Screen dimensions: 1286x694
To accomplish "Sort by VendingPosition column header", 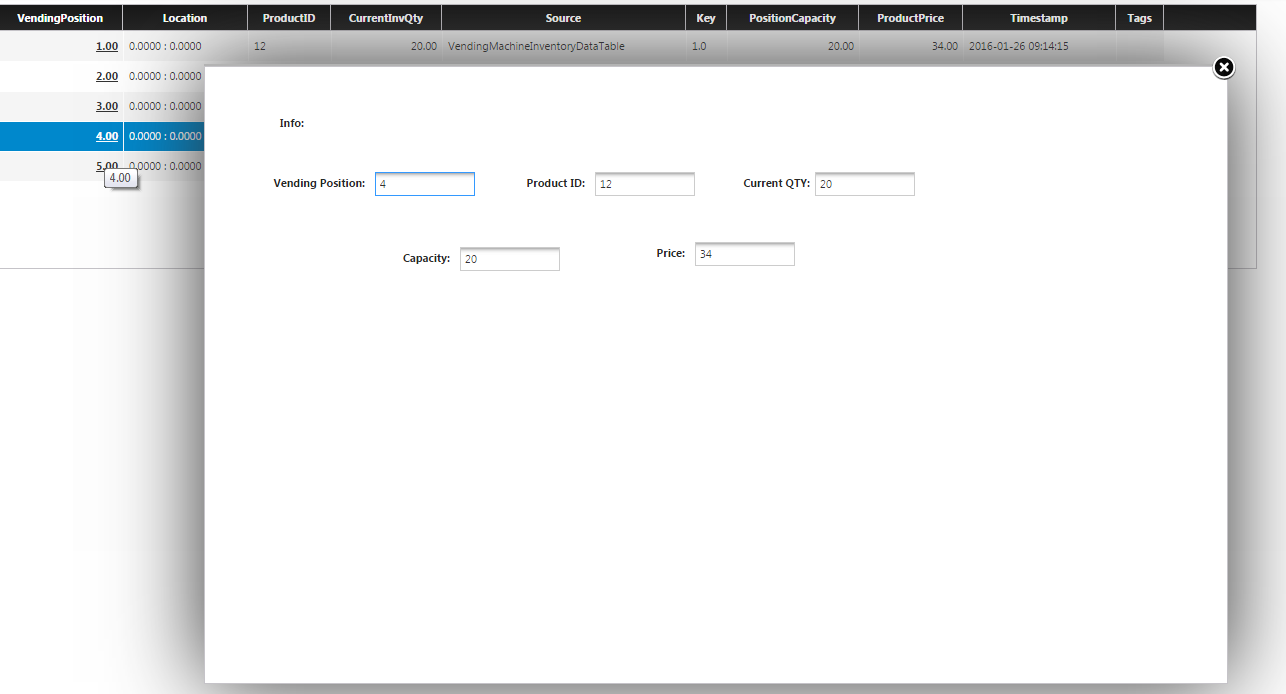I will click(x=61, y=18).
